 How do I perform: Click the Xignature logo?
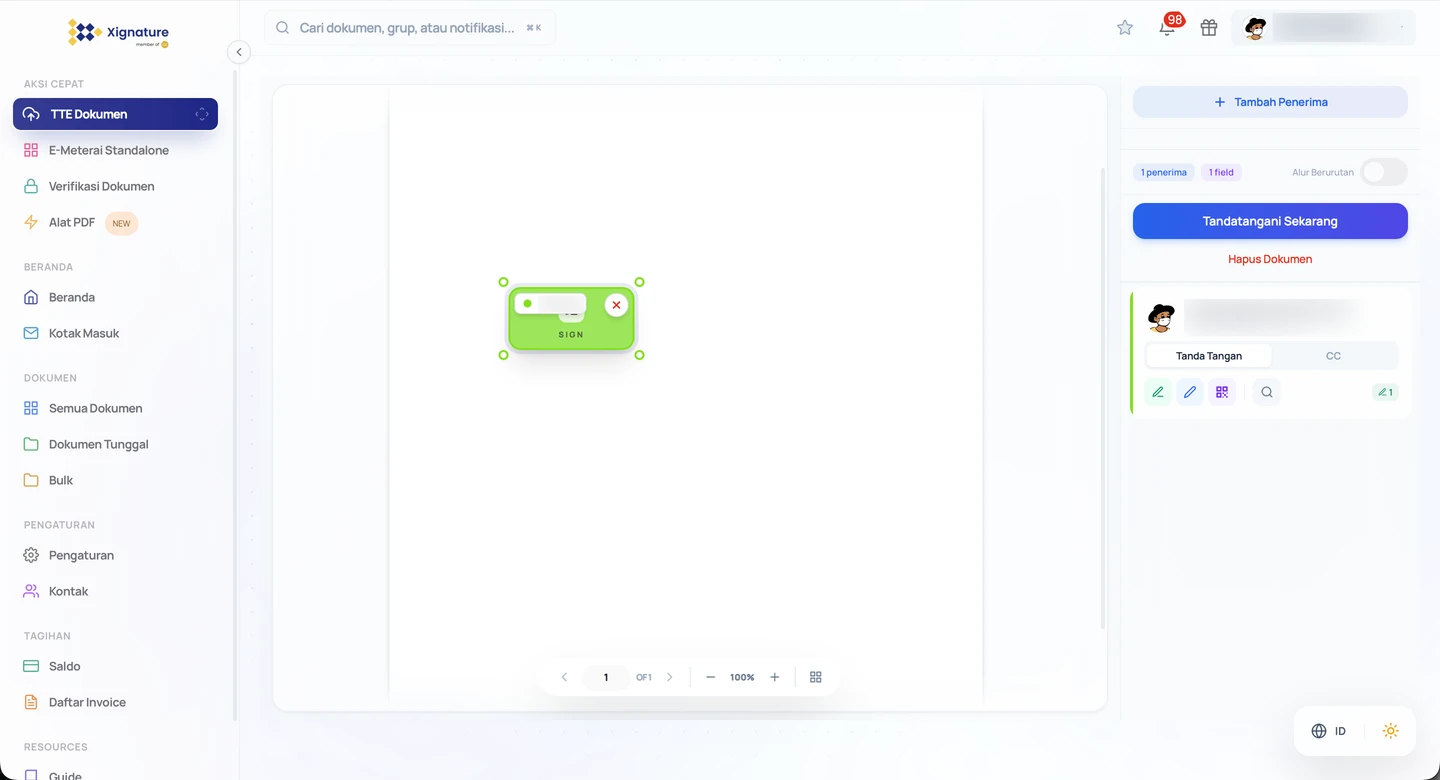[x=118, y=33]
